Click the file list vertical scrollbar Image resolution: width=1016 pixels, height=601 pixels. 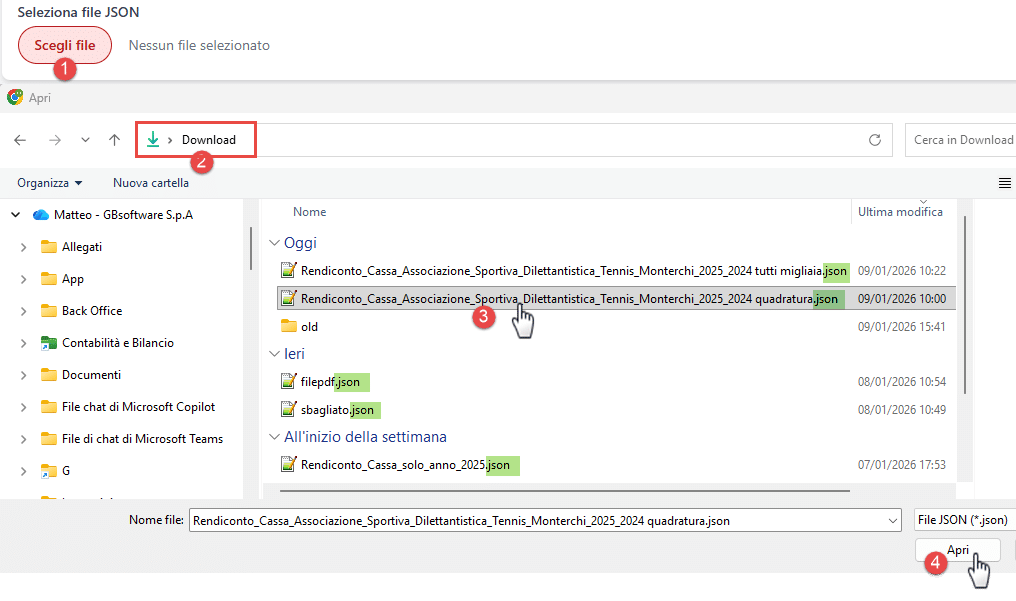point(965,304)
